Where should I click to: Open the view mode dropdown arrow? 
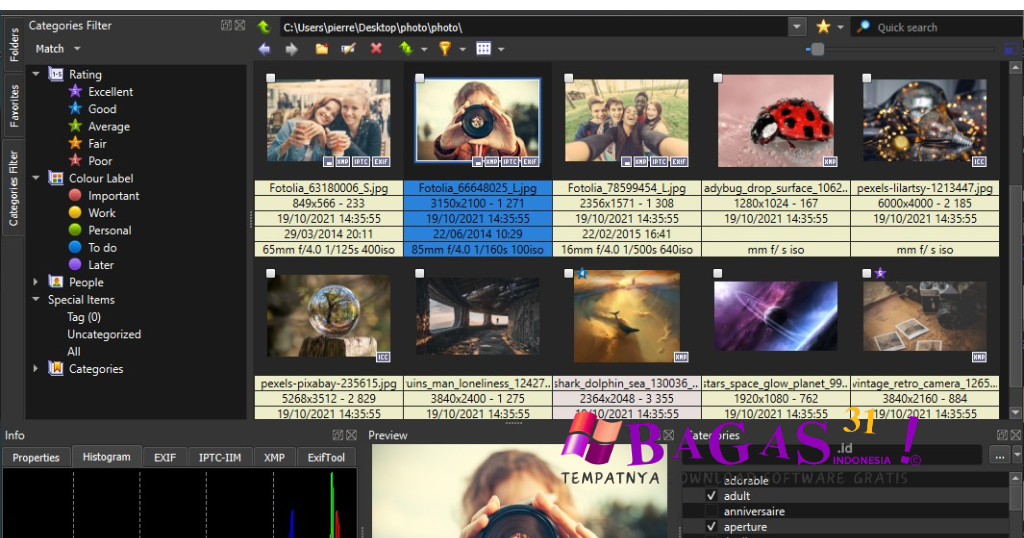click(501, 49)
